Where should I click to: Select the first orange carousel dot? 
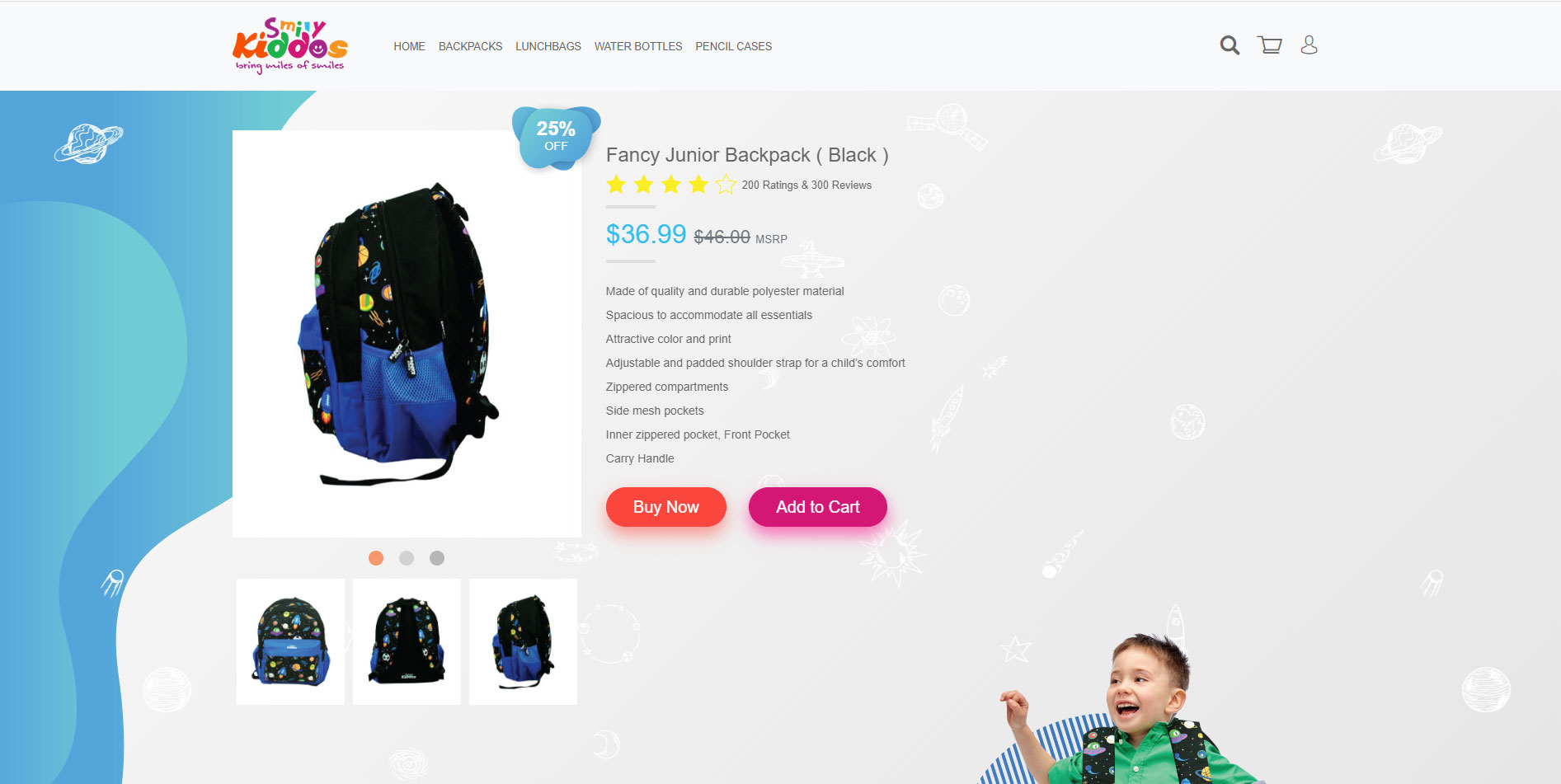click(x=376, y=558)
